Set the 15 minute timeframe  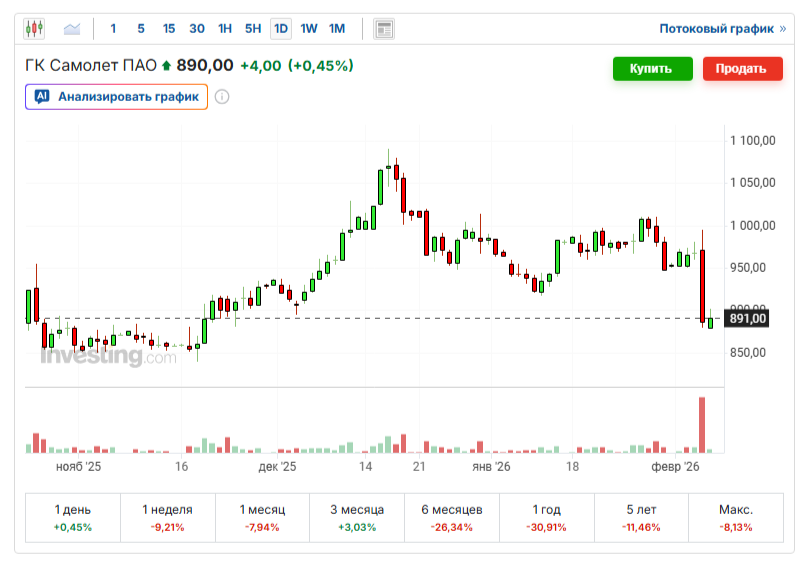169,29
